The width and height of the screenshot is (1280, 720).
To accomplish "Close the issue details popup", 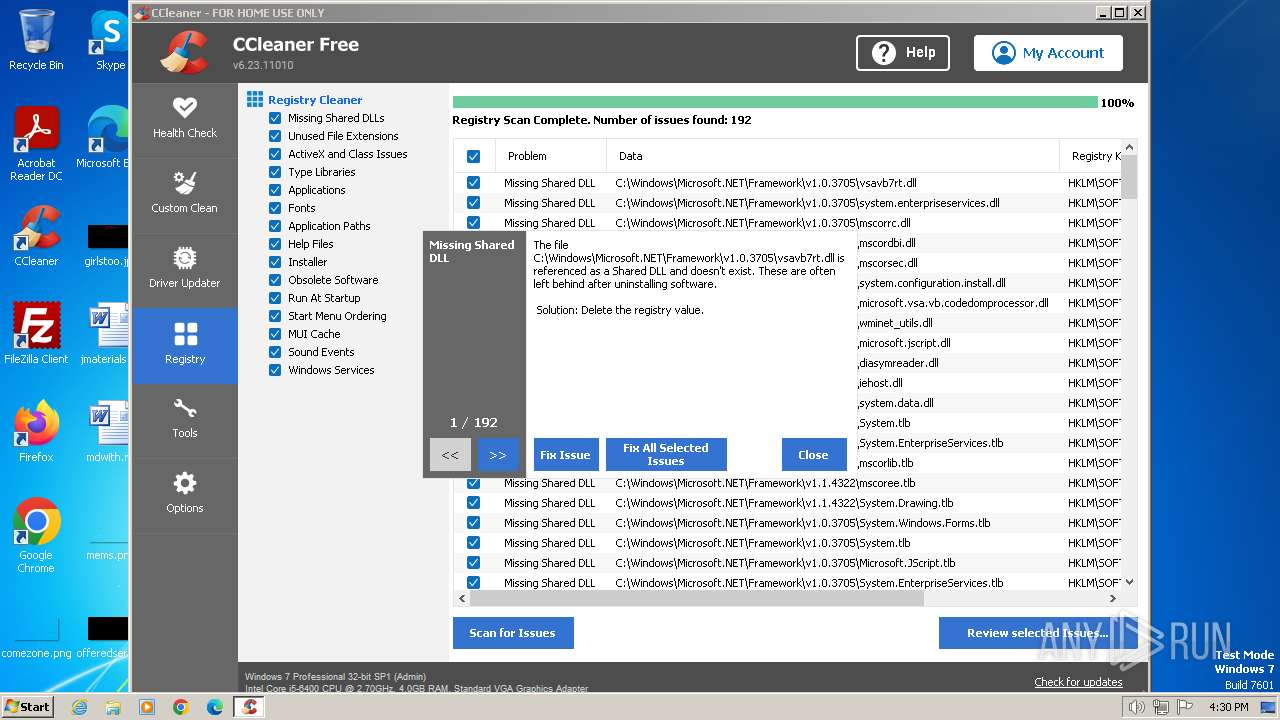I will 813,455.
